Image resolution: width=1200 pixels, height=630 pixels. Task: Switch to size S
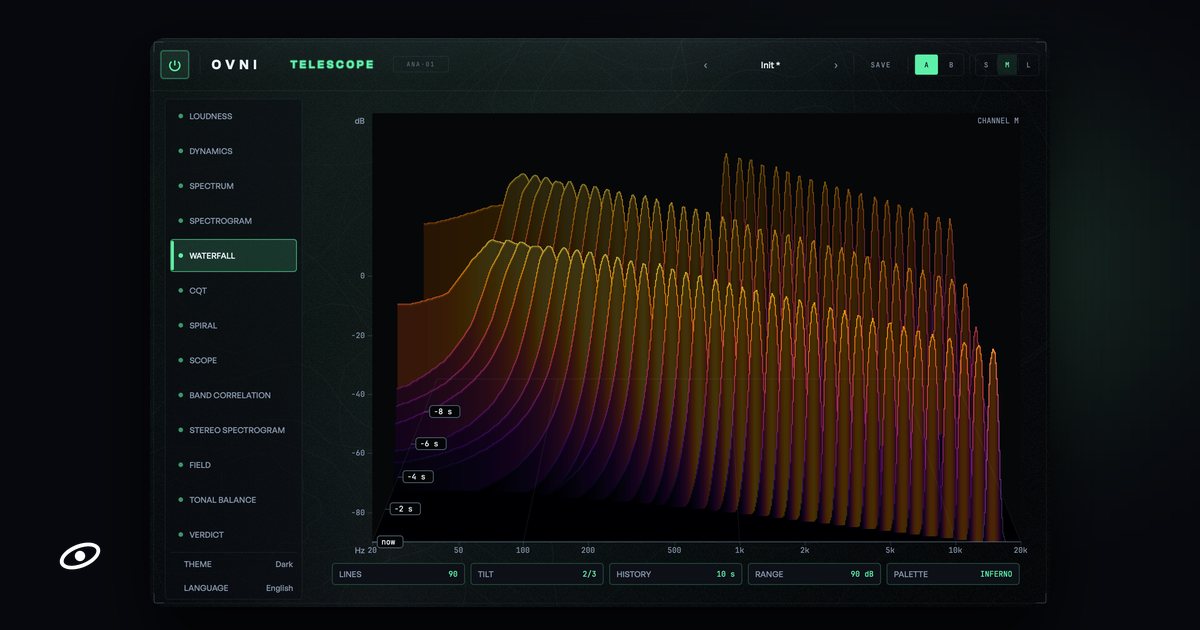coord(986,65)
